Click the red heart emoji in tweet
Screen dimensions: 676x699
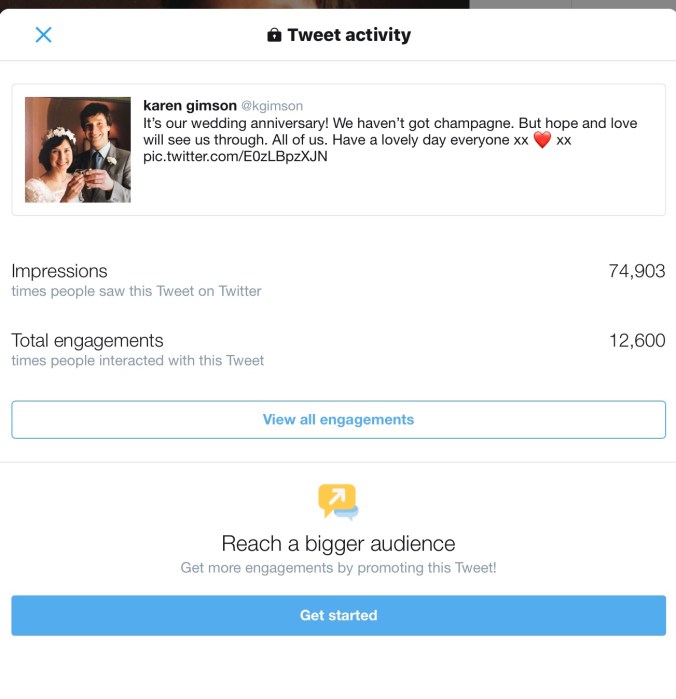click(541, 140)
